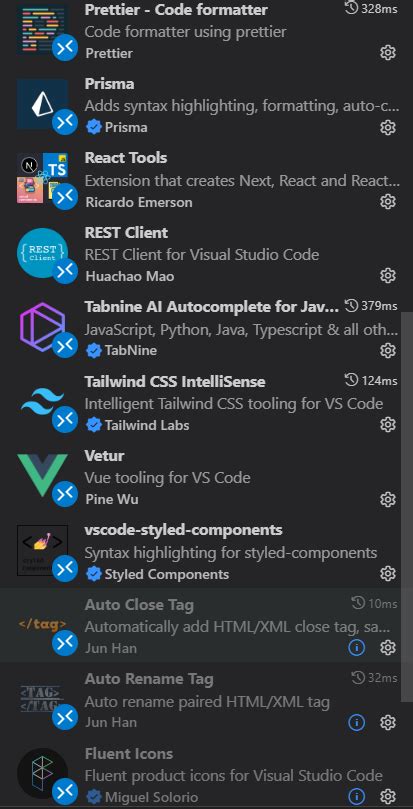Open the Vetur extension title
413x809 pixels.
(x=104, y=456)
